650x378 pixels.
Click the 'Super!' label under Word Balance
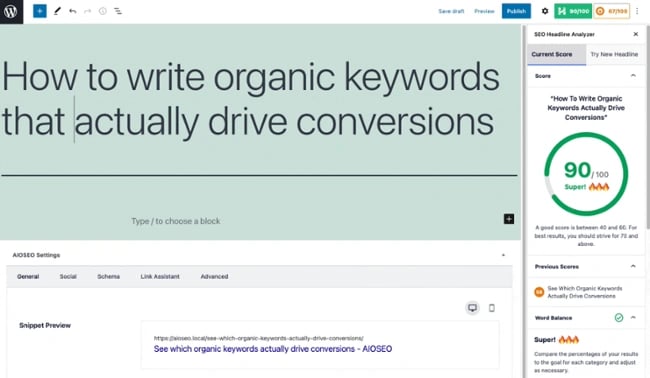545,340
